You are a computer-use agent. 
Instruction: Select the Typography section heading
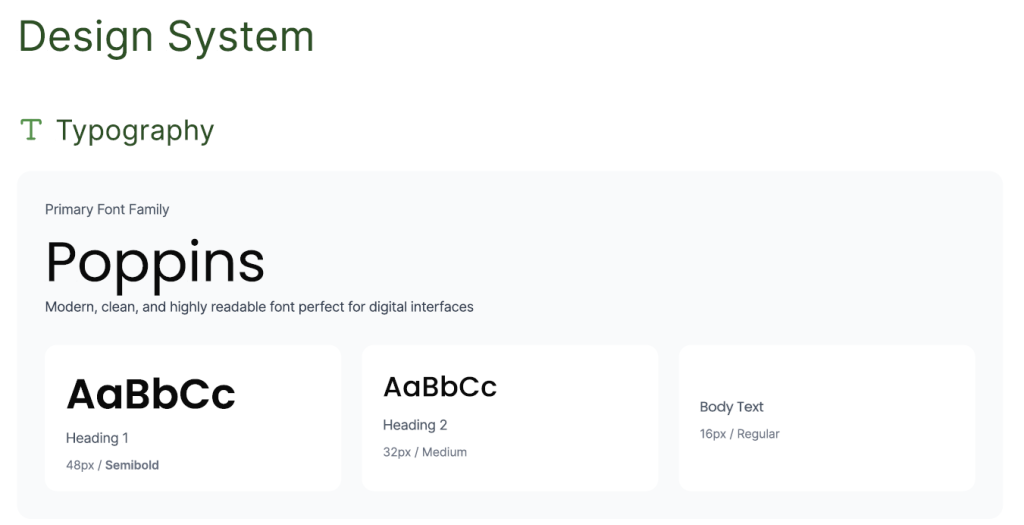click(135, 131)
